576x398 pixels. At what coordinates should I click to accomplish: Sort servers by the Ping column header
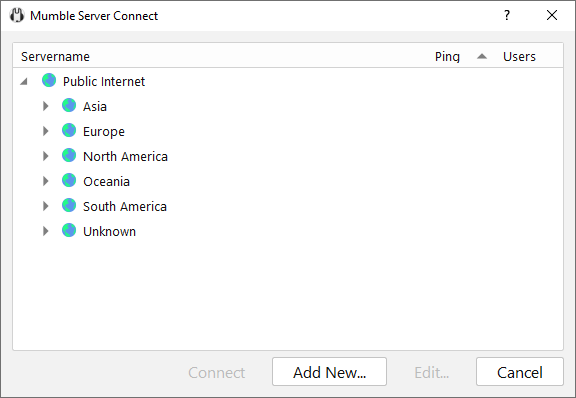(447, 57)
